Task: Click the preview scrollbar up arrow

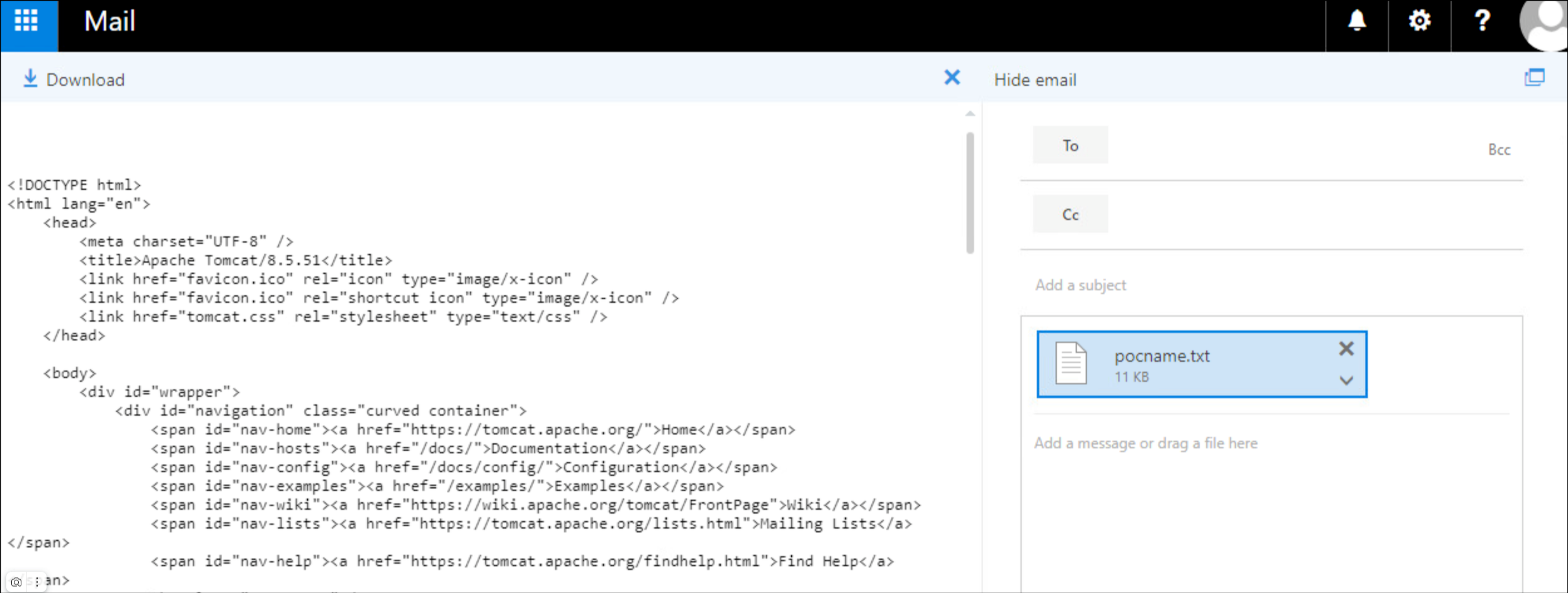Action: tap(970, 114)
